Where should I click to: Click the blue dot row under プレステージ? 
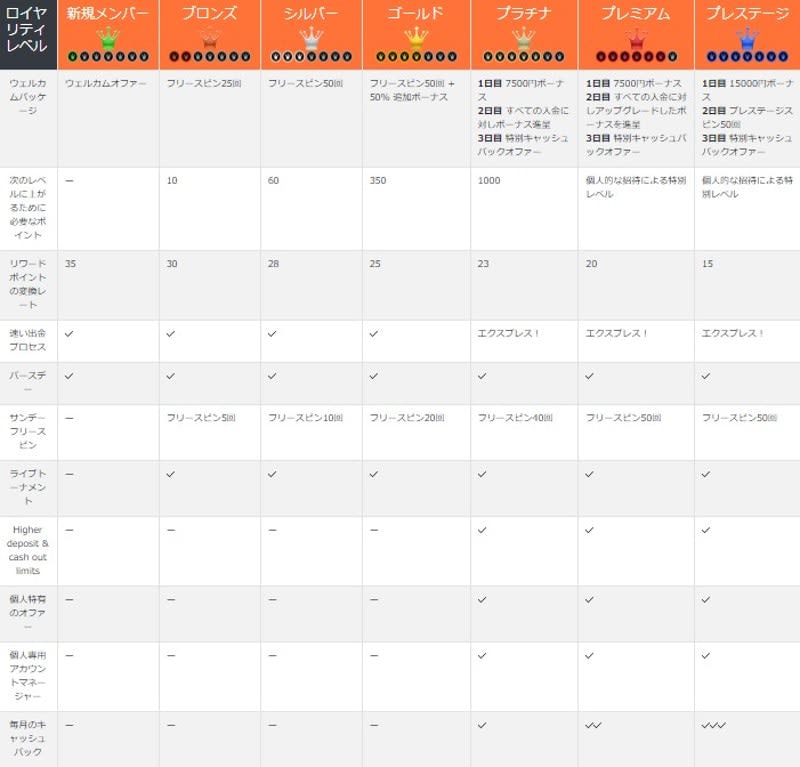pyautogui.click(x=747, y=57)
